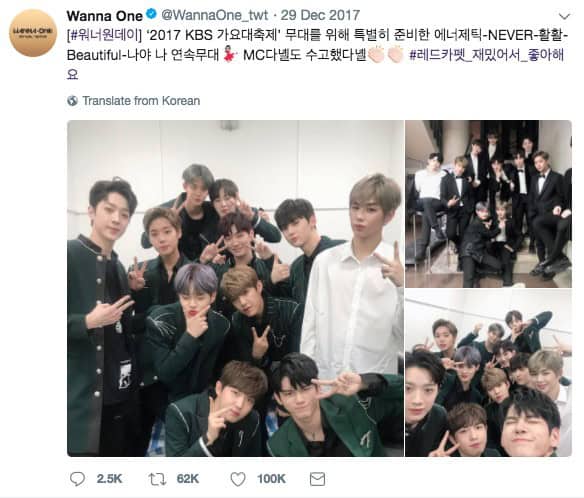Image resolution: width=584 pixels, height=498 pixels.
Task: Expand the tweet options chevron
Action: (x=565, y=16)
